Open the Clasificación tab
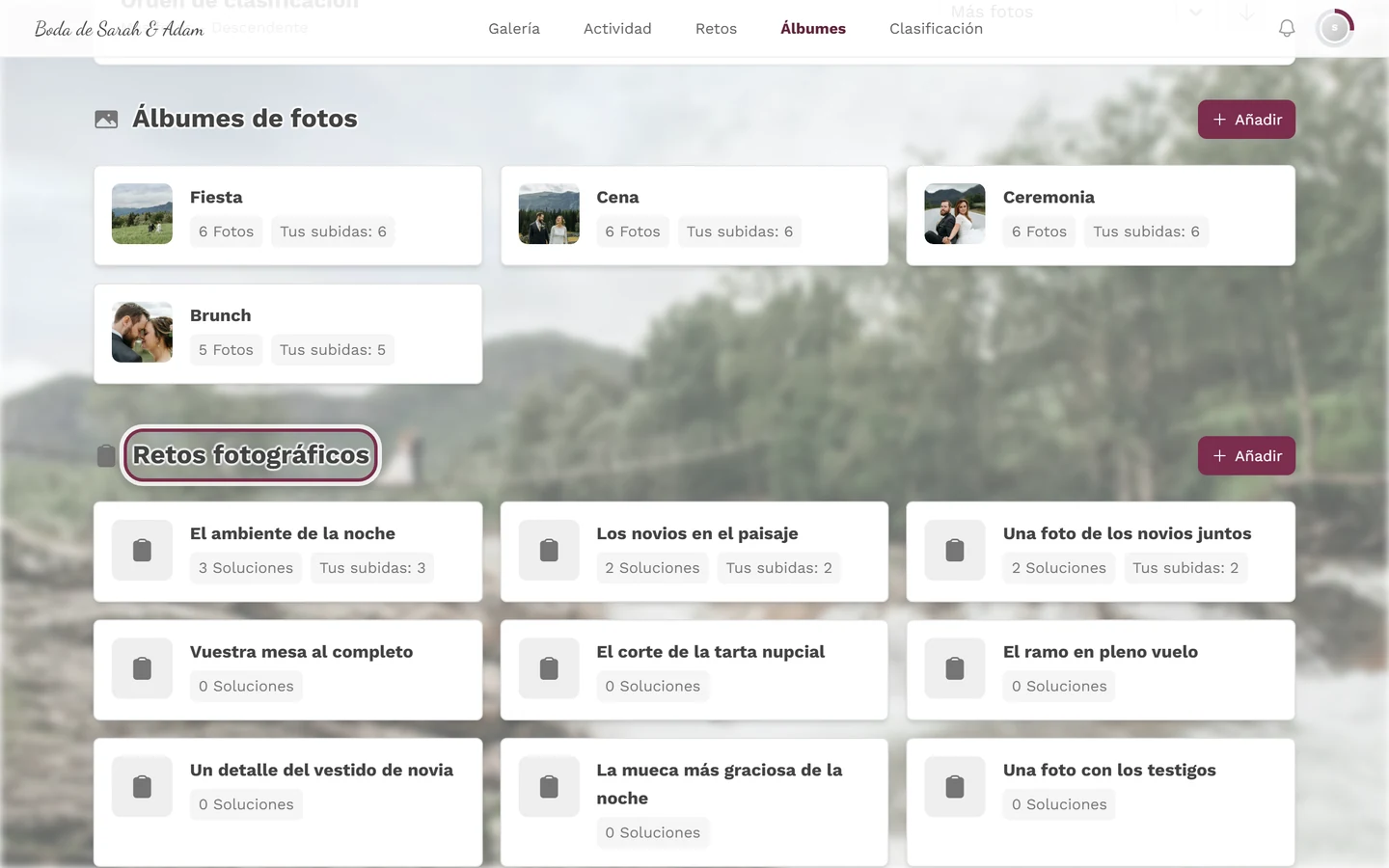 click(x=936, y=29)
